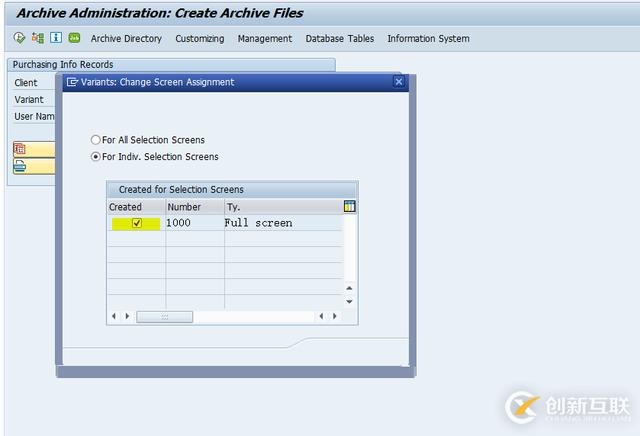Open the Information 'i' toolbar icon
640x436 pixels.
point(56,38)
